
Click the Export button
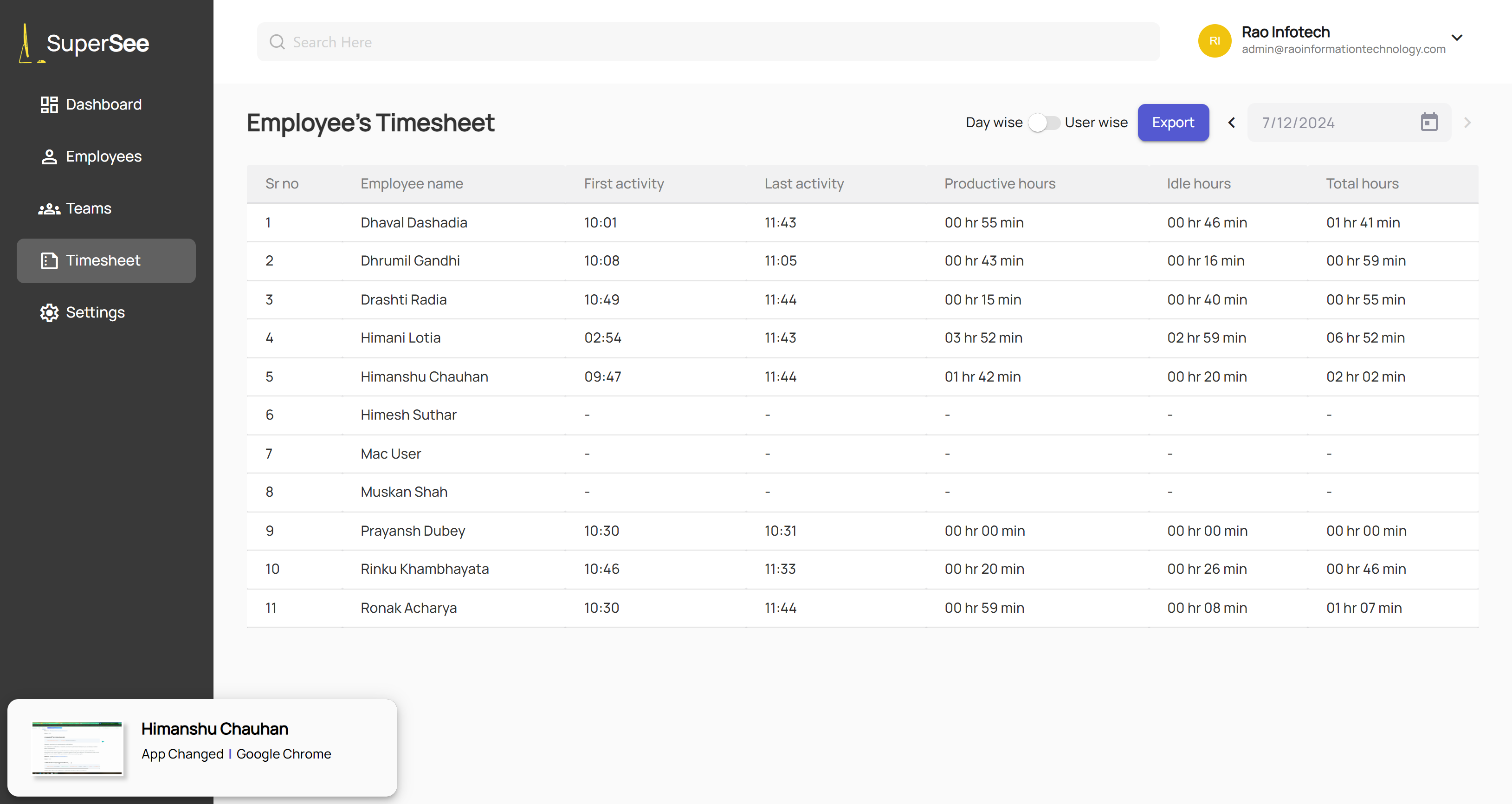[x=1173, y=123]
